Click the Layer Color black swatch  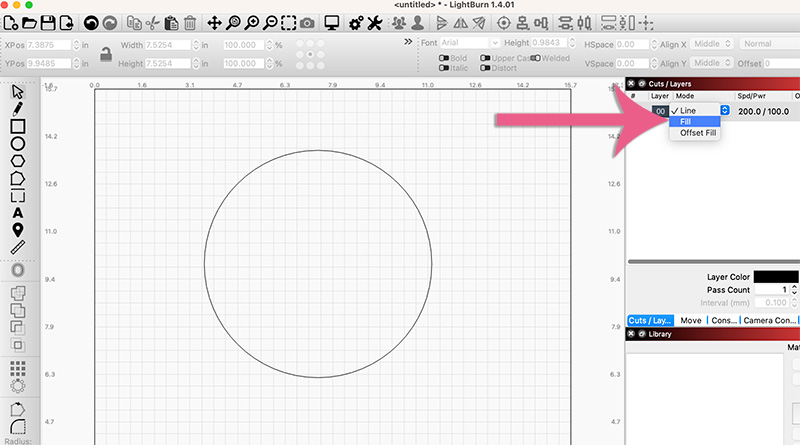(x=776, y=276)
